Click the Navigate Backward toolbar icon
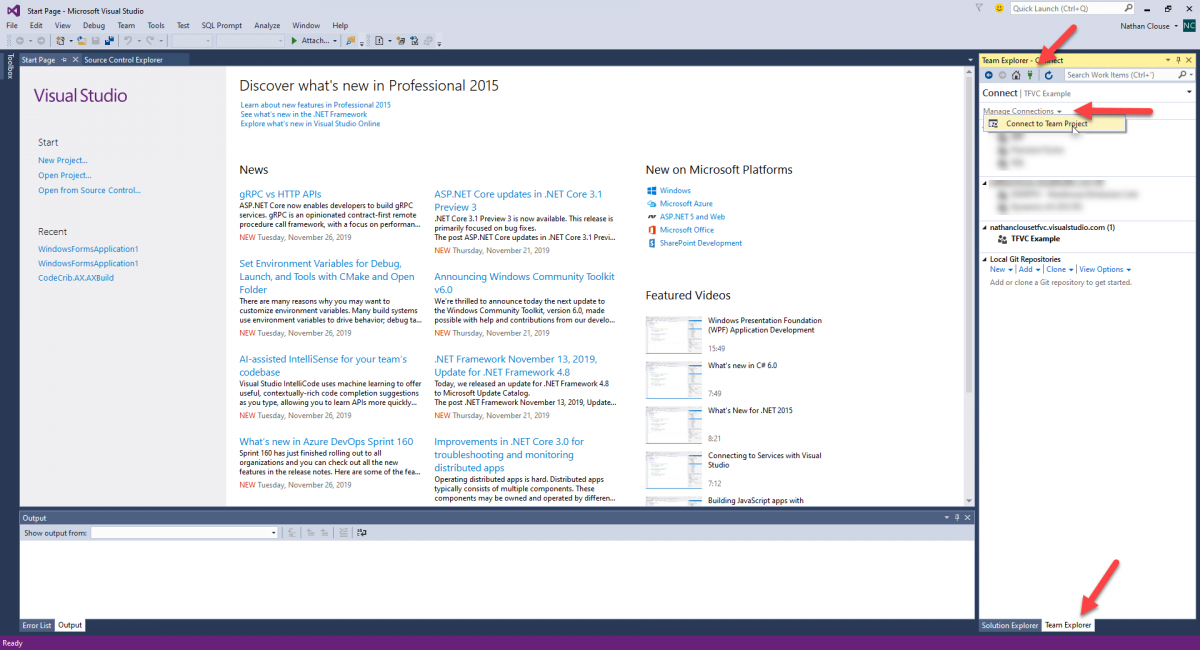 click(x=20, y=41)
